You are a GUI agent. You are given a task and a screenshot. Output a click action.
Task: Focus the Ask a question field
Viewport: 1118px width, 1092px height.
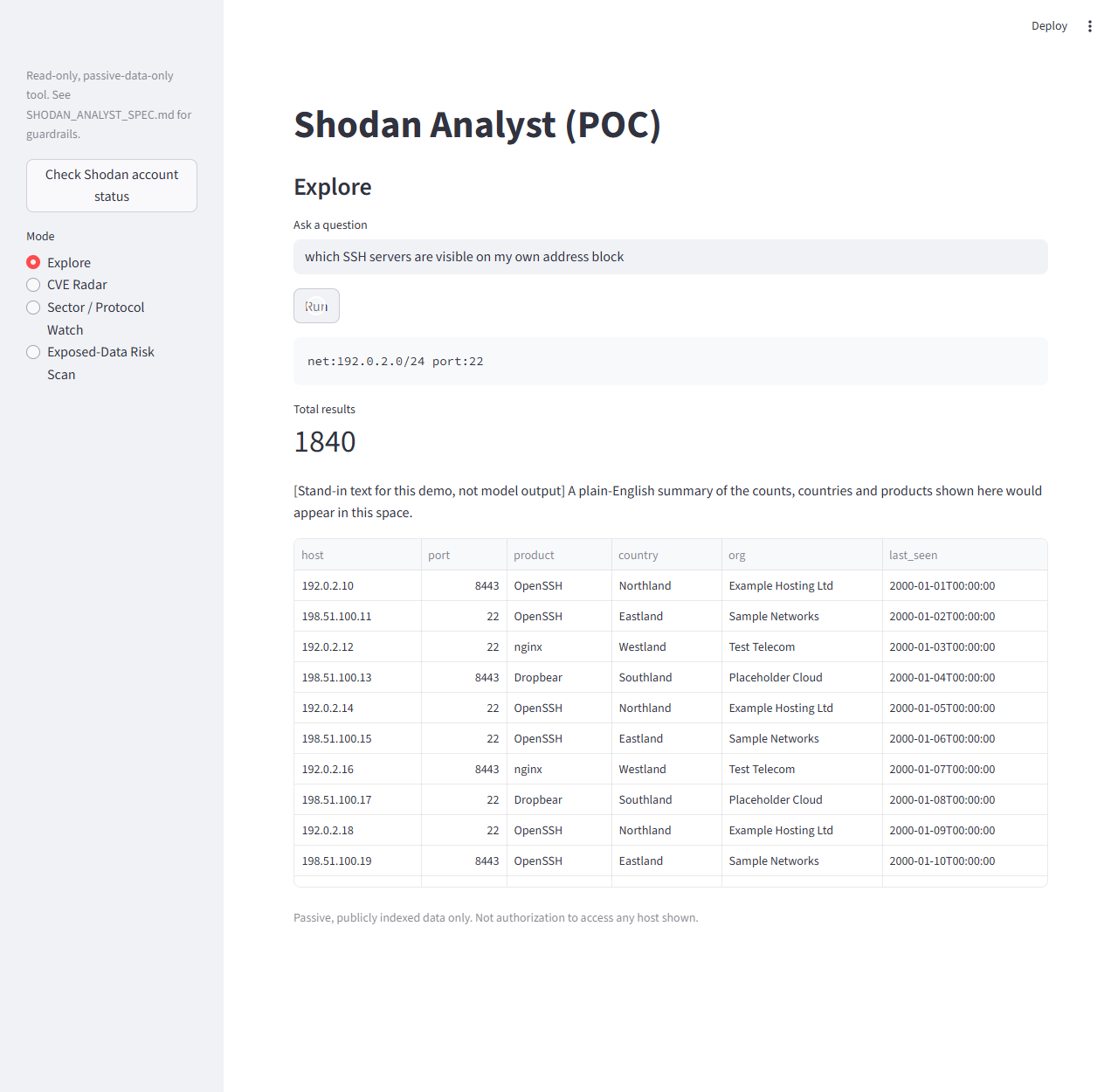(x=671, y=257)
